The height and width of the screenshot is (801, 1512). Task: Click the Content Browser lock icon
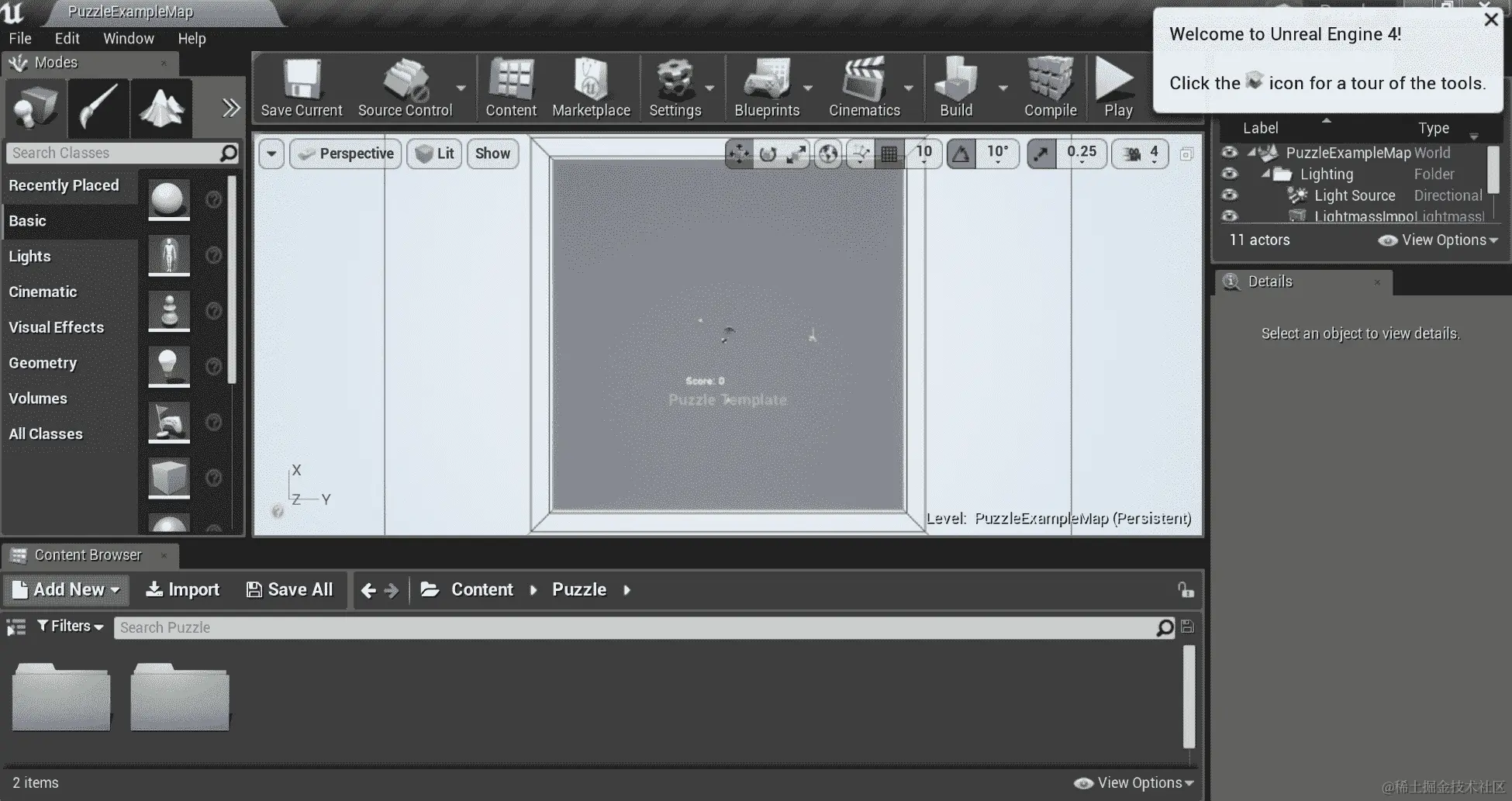point(1186,590)
